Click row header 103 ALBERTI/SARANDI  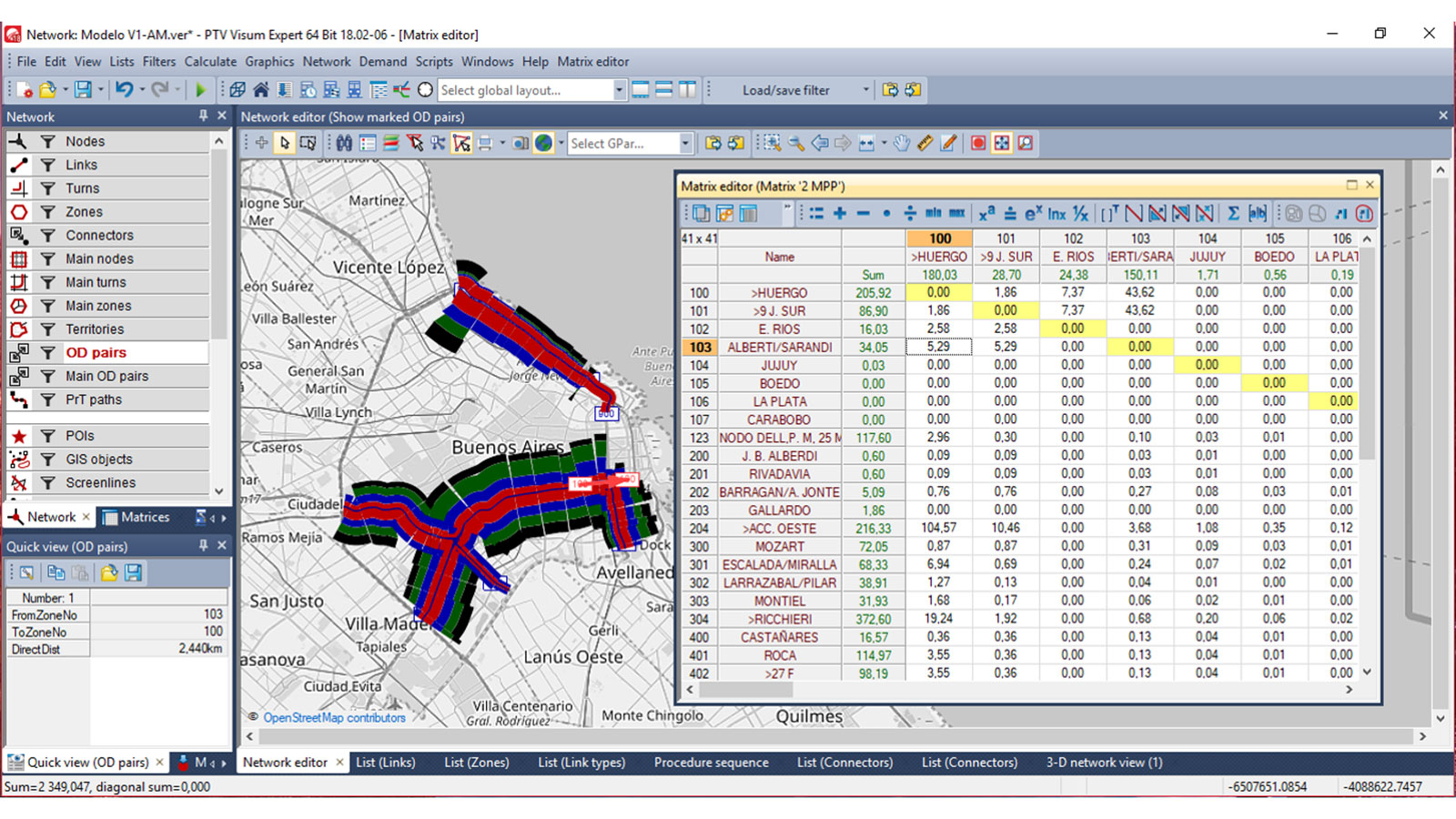coord(699,347)
